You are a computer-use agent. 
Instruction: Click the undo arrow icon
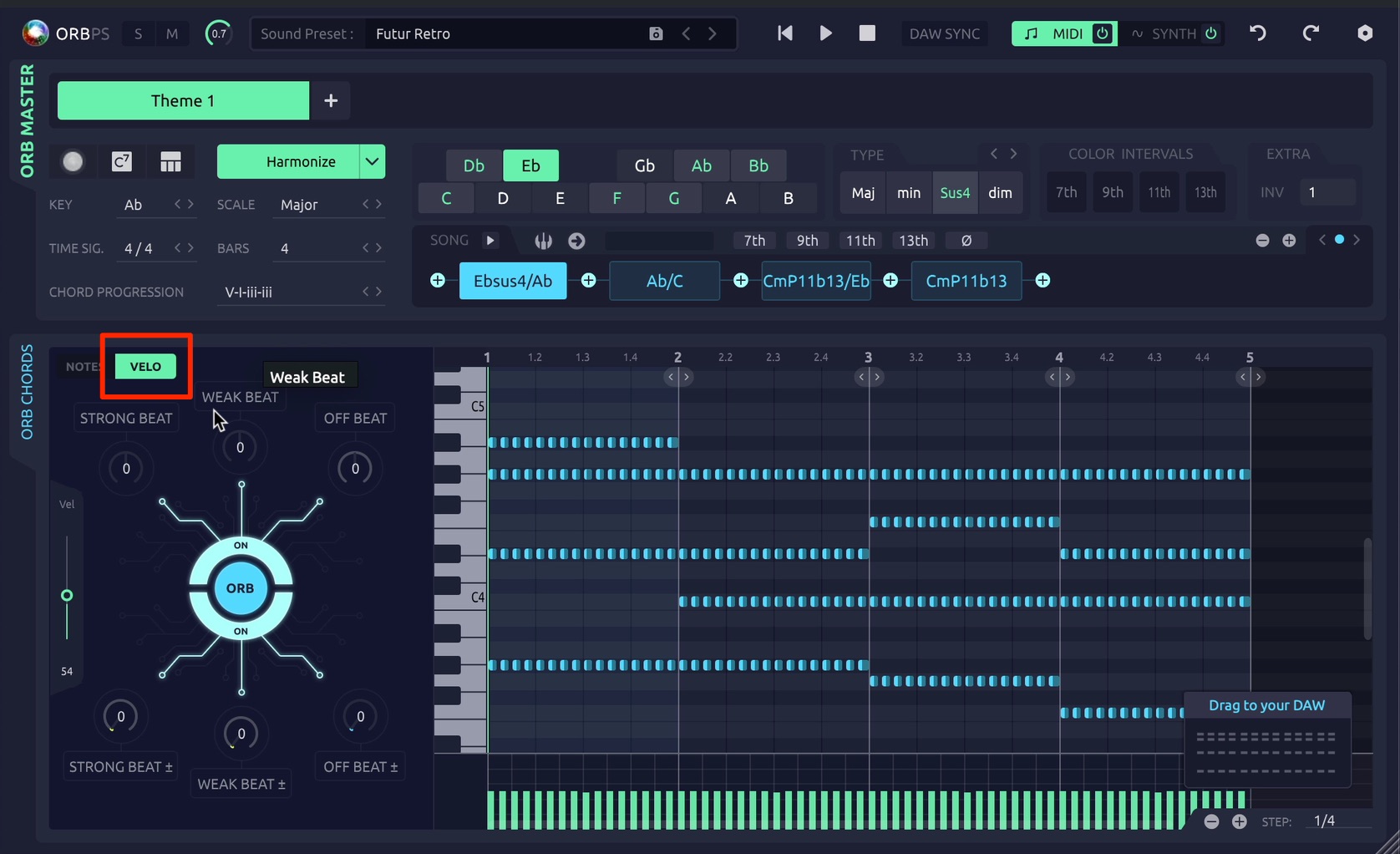(1257, 33)
